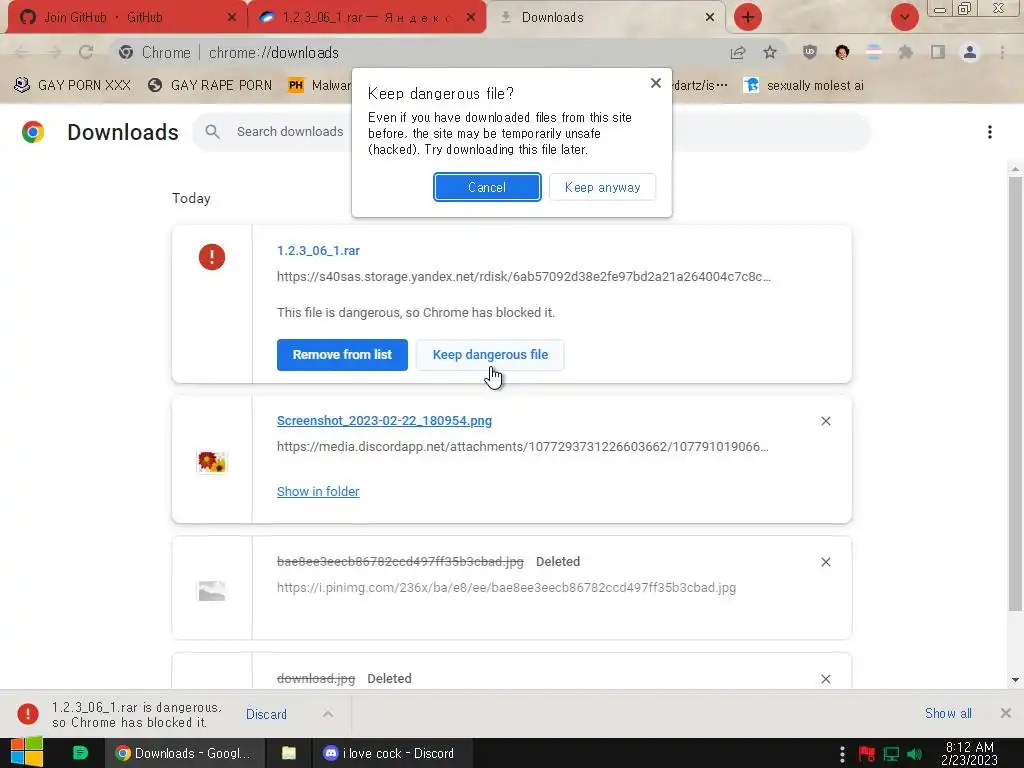
Task: Remove the bae8ee3eecb jpg entry from list
Action: coord(825,562)
